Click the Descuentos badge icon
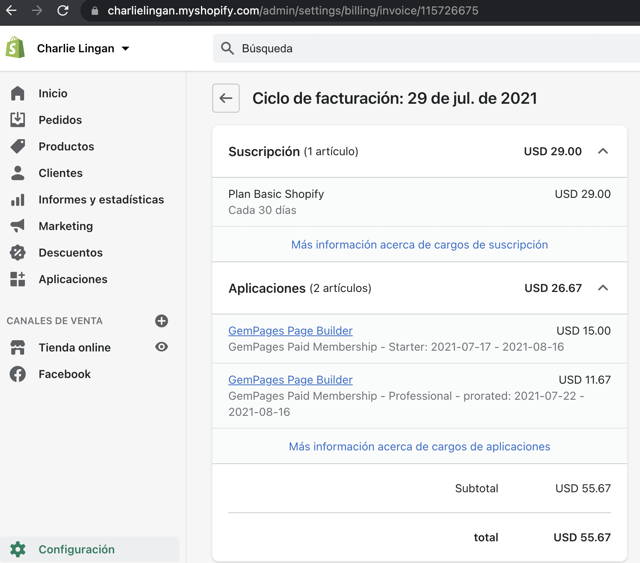This screenshot has height=563, width=640. [x=18, y=253]
